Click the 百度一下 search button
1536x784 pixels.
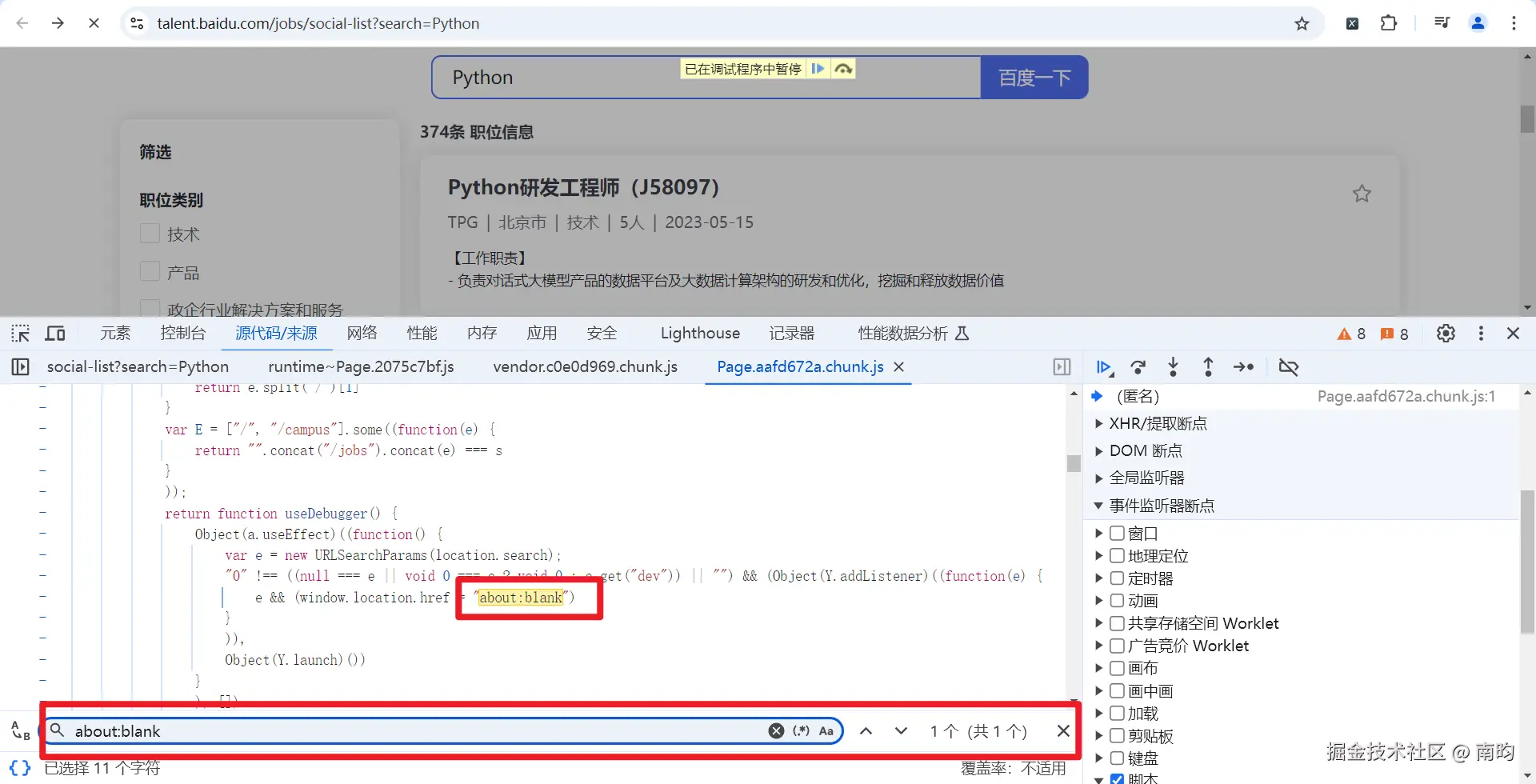(x=1034, y=77)
